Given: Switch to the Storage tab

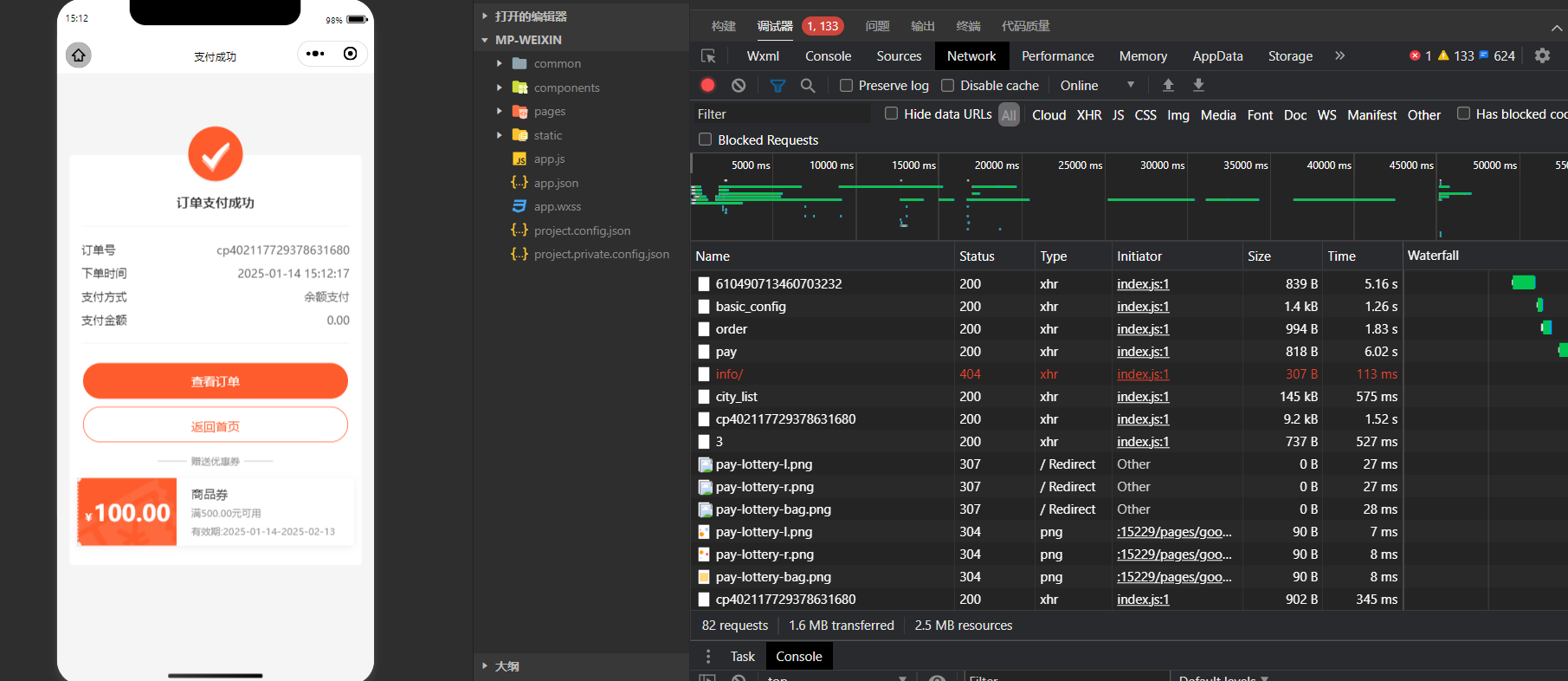Looking at the screenshot, I should pyautogui.click(x=1290, y=56).
